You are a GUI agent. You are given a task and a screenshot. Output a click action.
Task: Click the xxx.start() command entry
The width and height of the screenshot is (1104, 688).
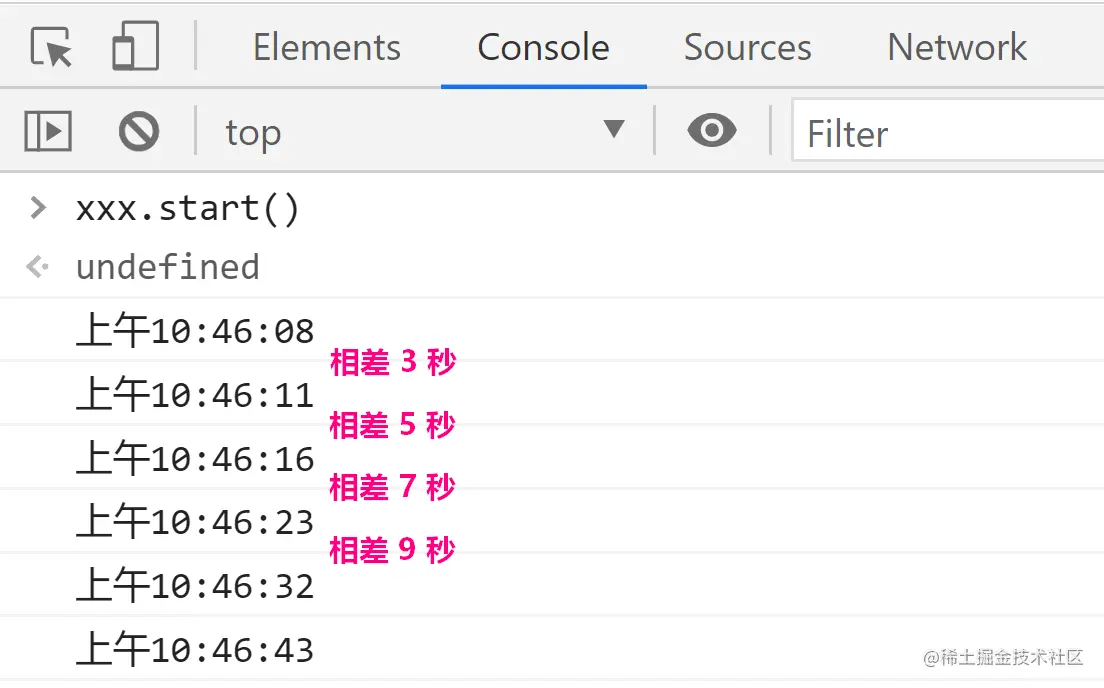(x=188, y=209)
